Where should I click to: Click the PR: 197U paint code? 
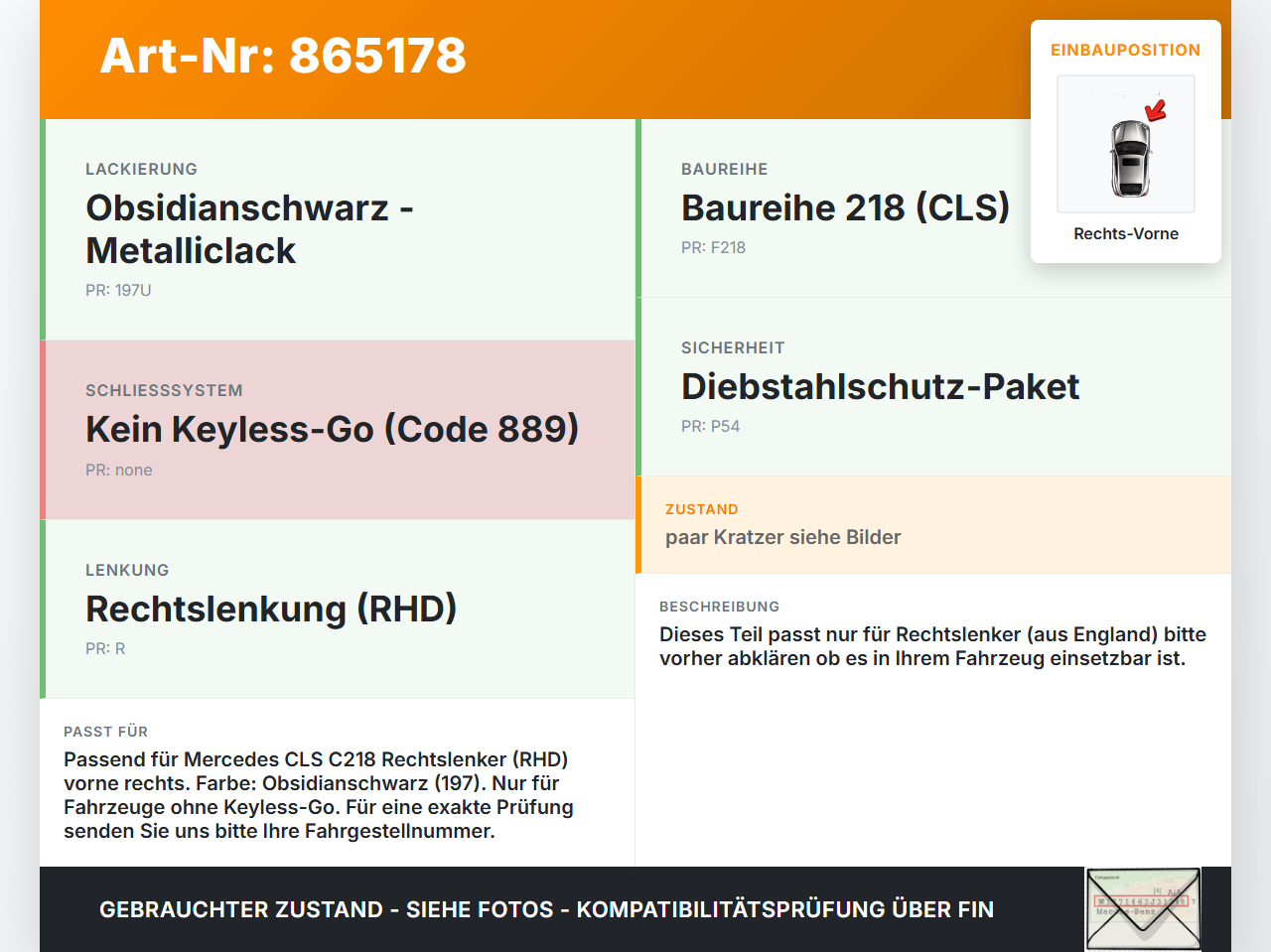[x=118, y=290]
